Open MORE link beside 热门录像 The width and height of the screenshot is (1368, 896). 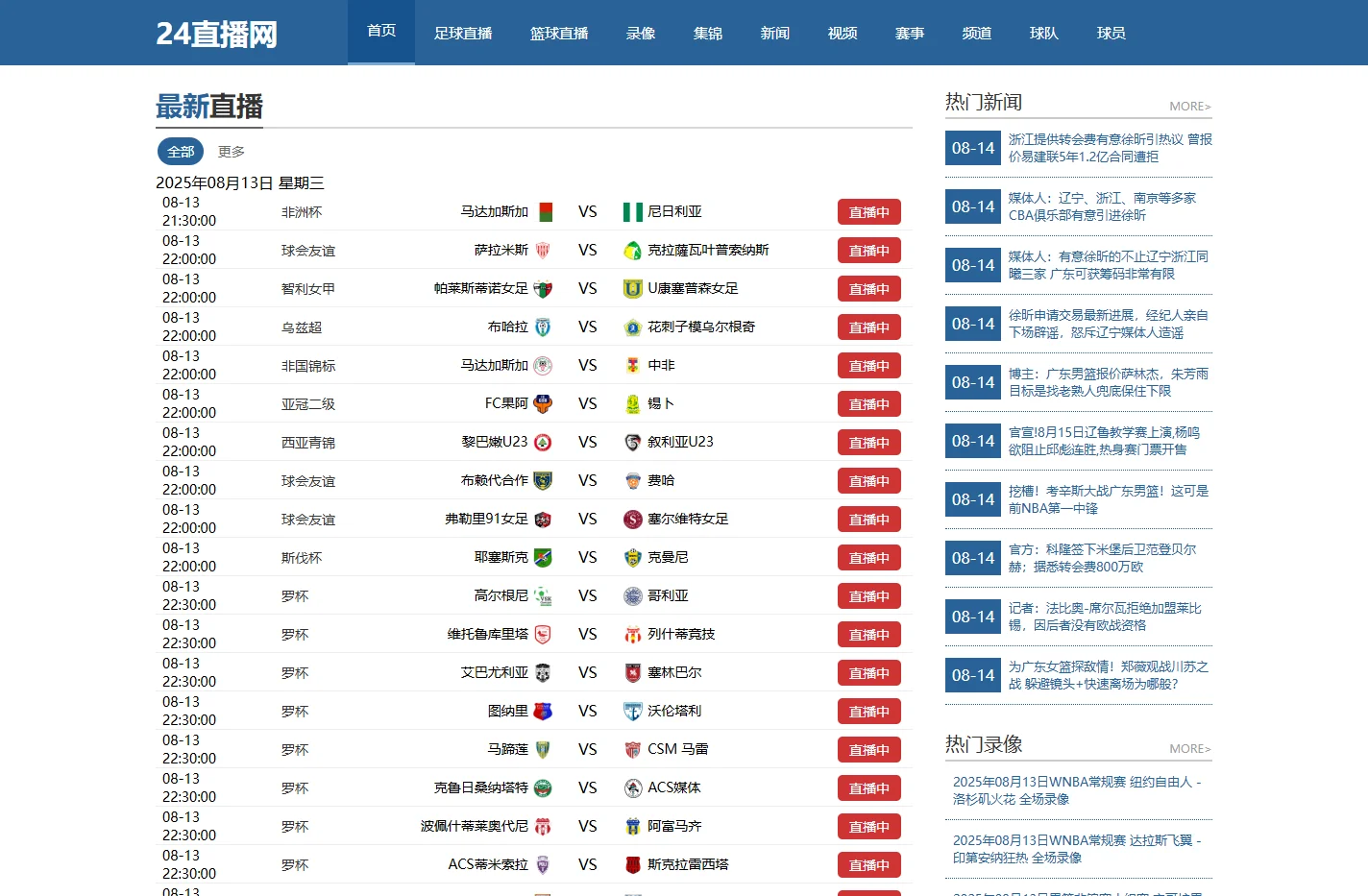1190,749
